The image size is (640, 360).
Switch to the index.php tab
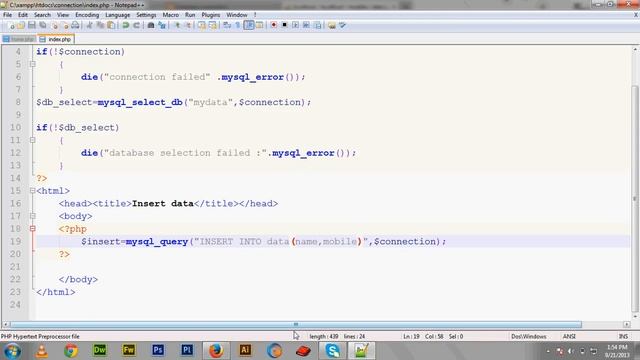click(x=56, y=39)
